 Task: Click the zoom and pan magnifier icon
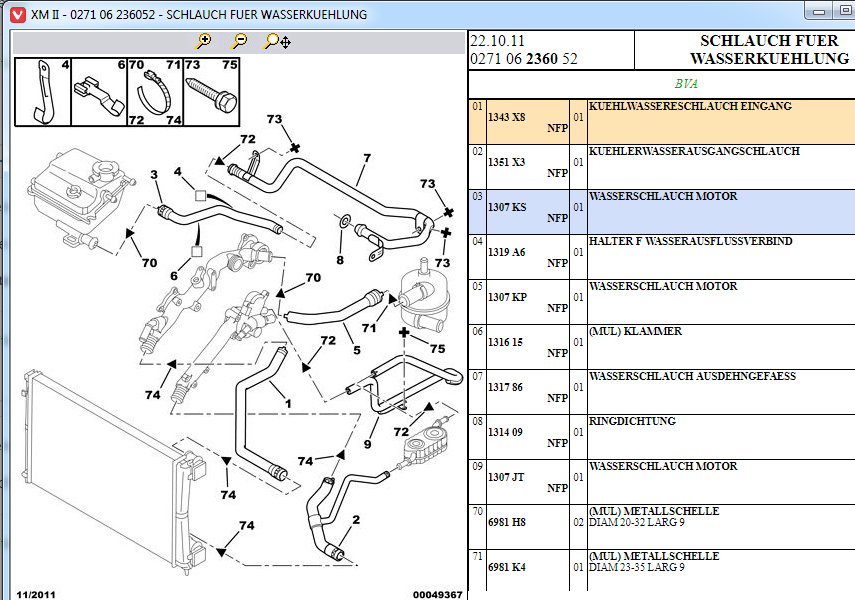[x=277, y=41]
